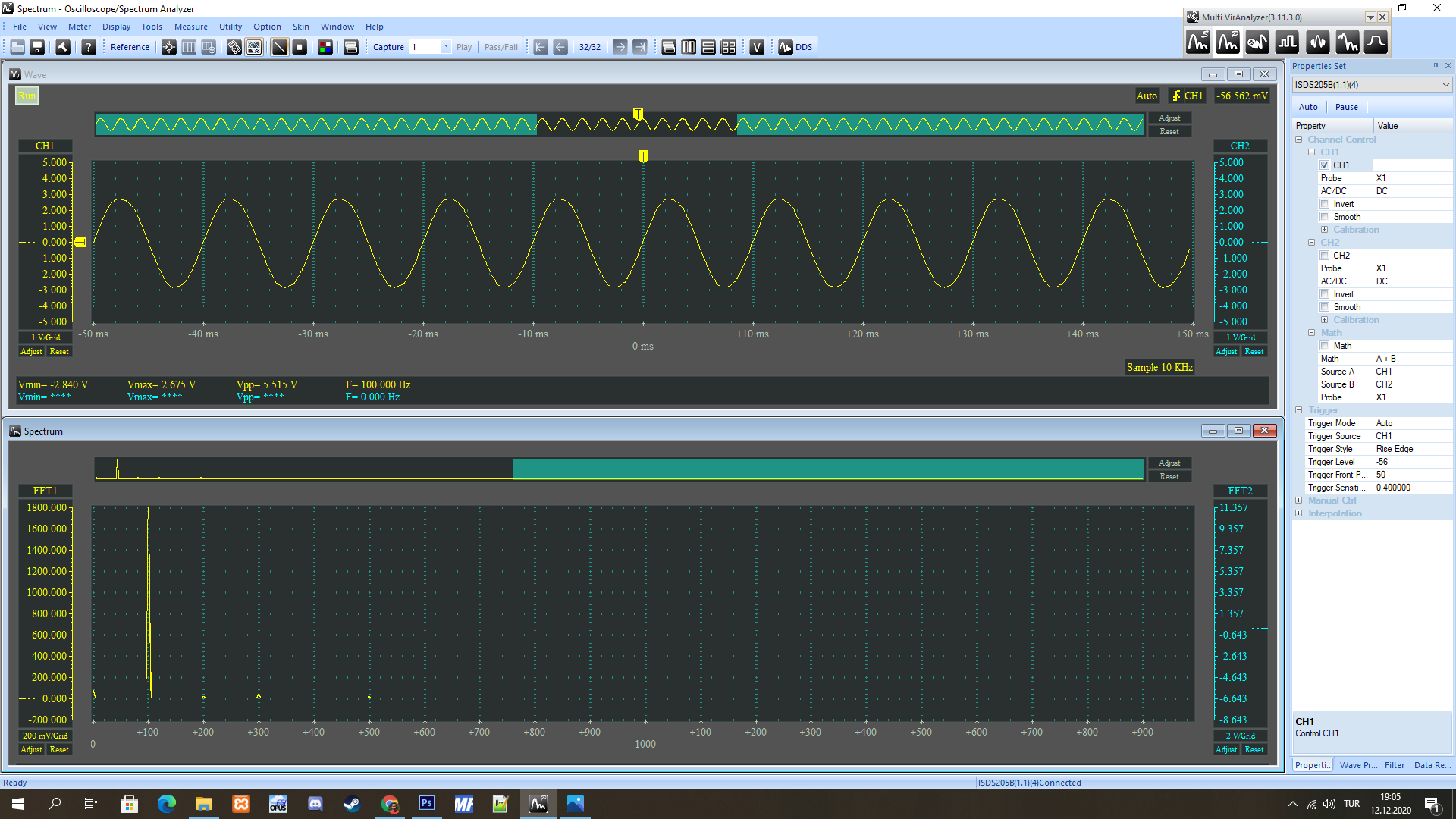Collapse the Trigger section
Image resolution: width=1456 pixels, height=819 pixels.
1298,410
